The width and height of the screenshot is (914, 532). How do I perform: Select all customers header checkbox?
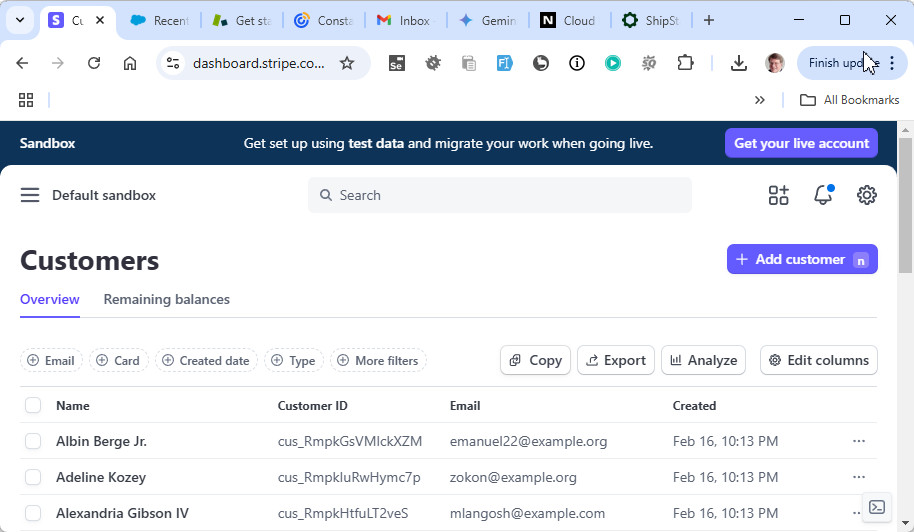tap(33, 405)
